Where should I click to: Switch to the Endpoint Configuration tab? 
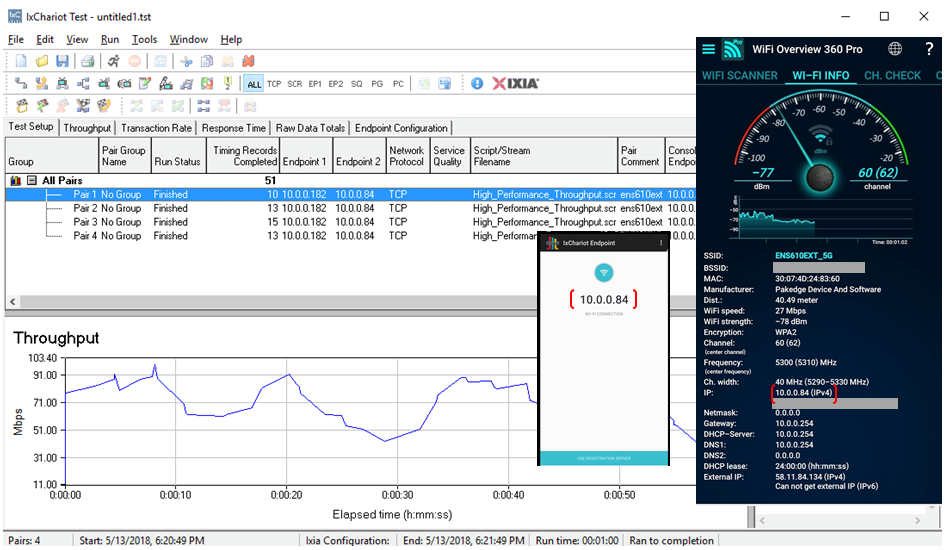tap(401, 128)
